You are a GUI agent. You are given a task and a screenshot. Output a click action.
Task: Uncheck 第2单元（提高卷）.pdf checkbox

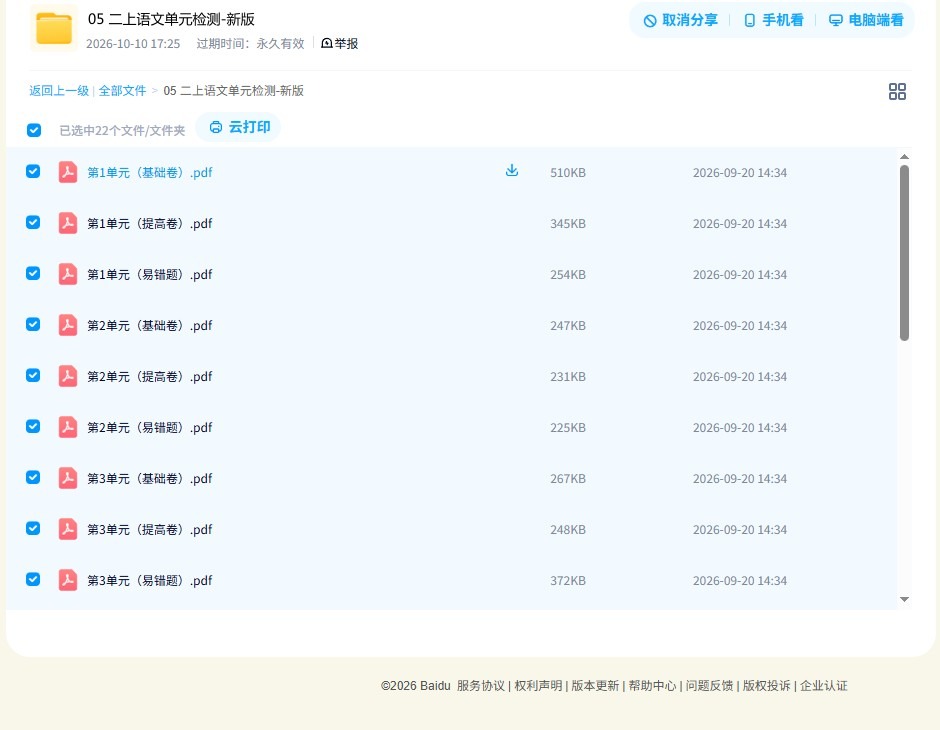pos(33,375)
